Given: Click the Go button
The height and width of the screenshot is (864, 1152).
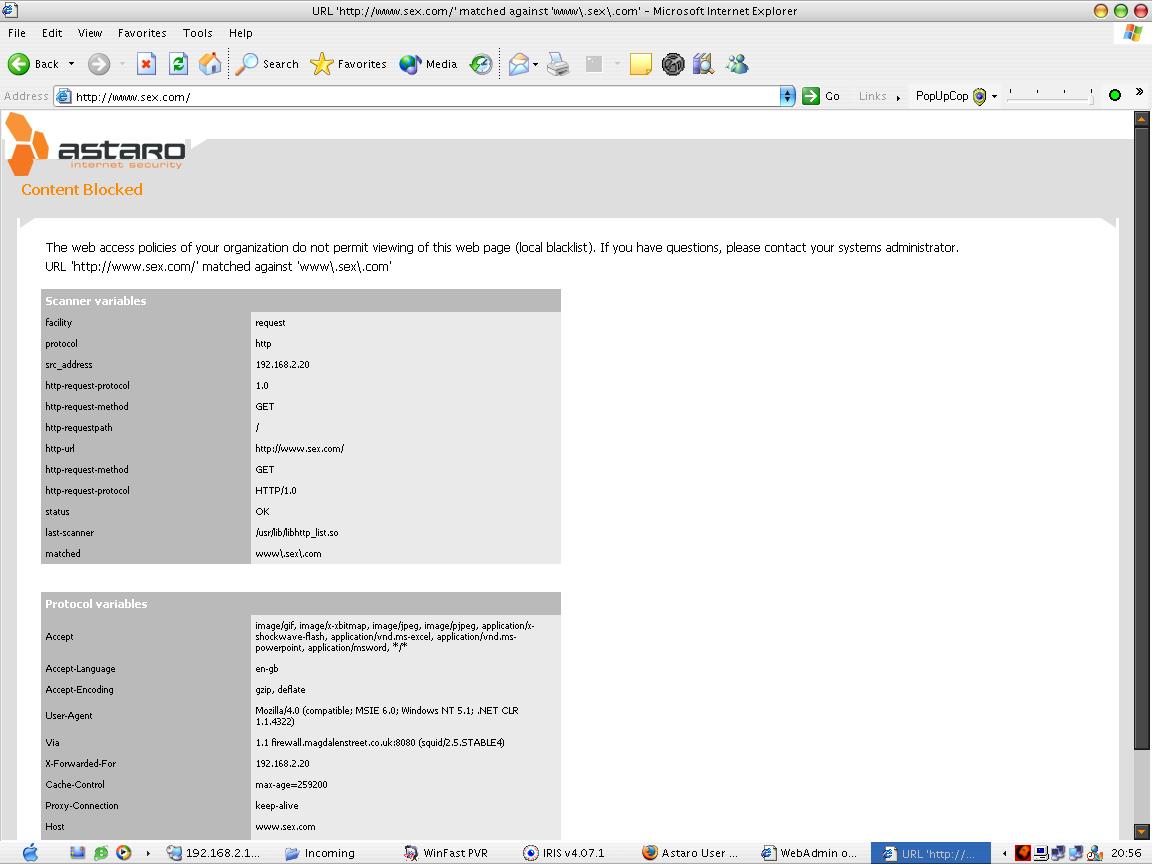Looking at the screenshot, I should [821, 96].
